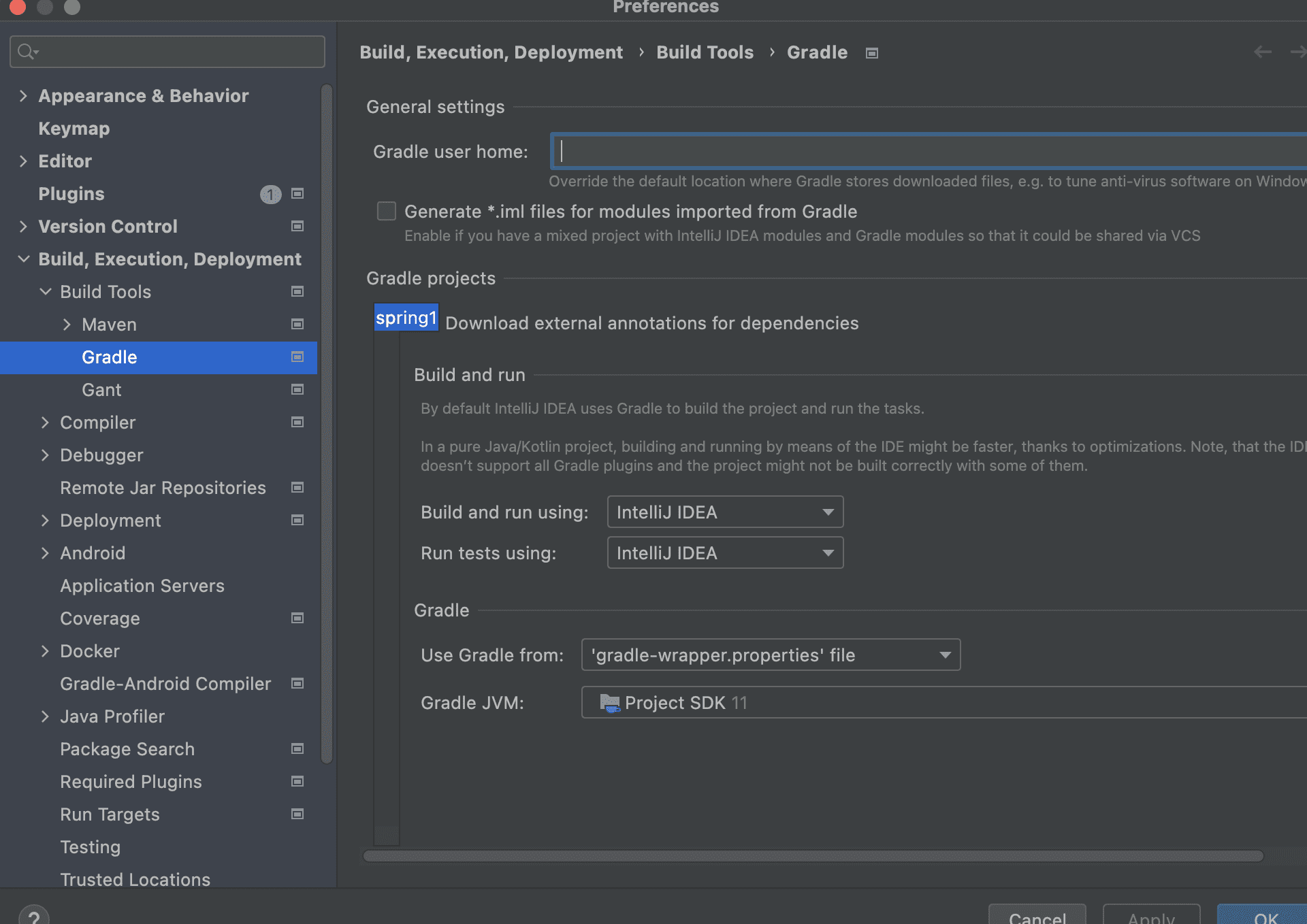Select Keymap in settings tree
1307x924 pixels.
[74, 129]
